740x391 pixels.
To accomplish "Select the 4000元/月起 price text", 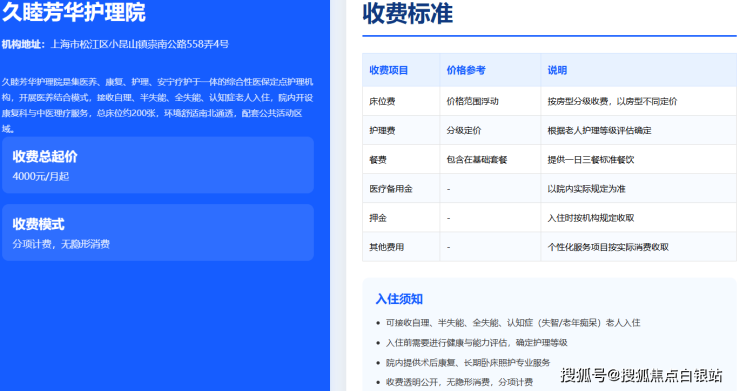I will coord(41,177).
